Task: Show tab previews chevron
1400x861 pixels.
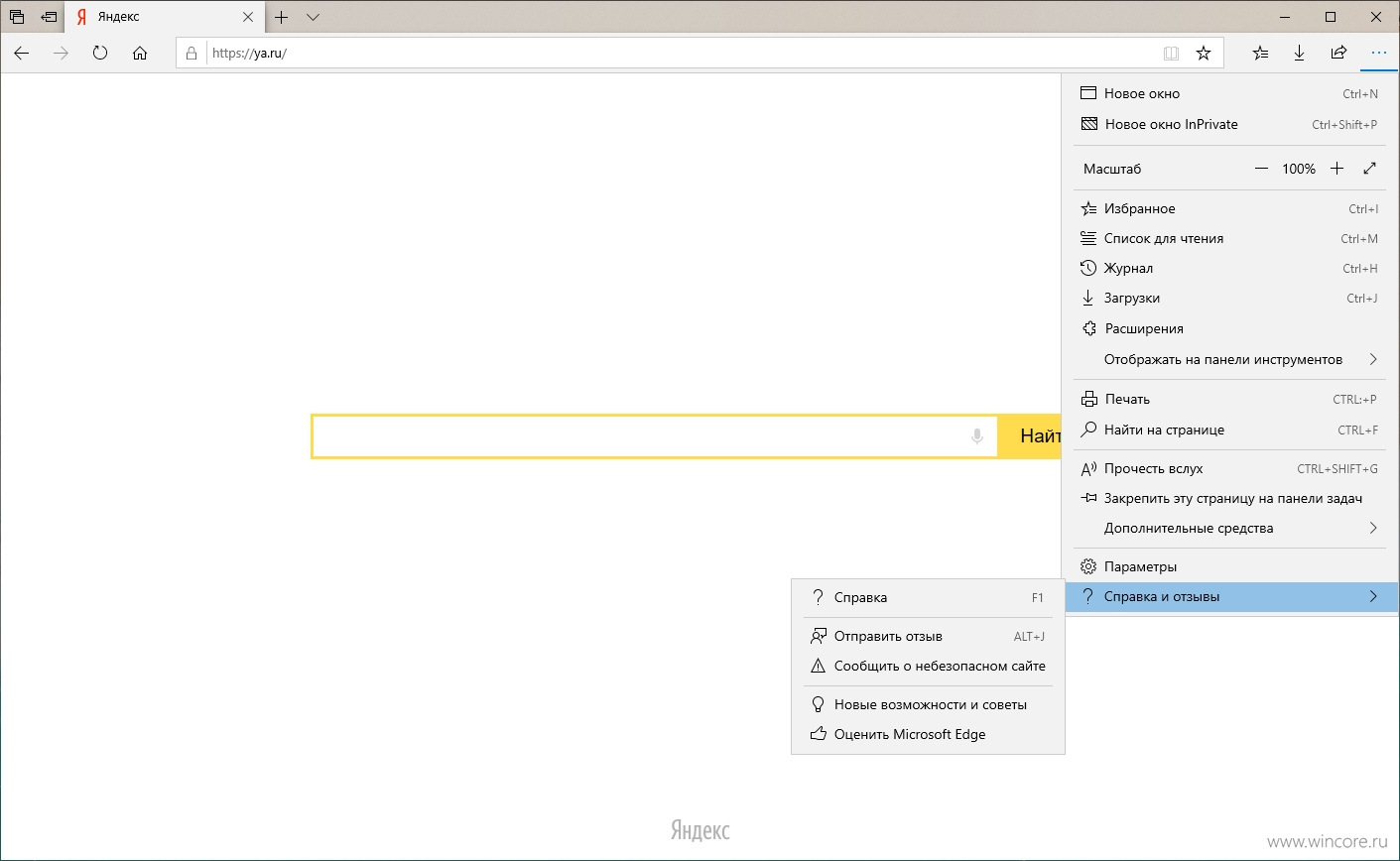Action: 313,17
